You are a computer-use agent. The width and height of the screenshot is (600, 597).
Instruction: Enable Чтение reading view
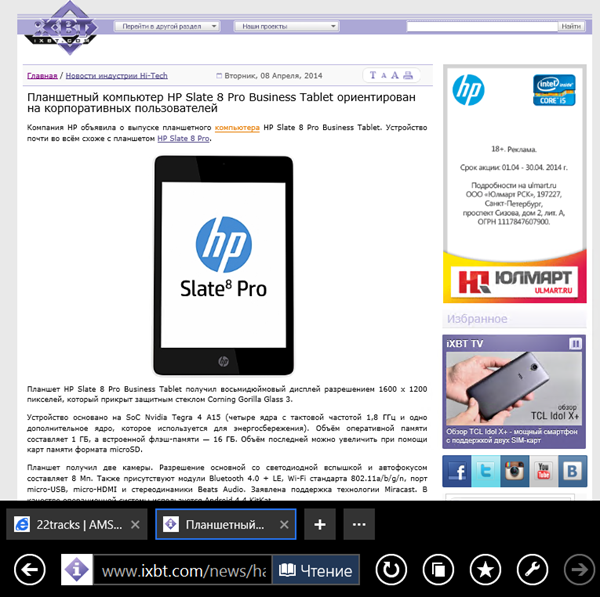(316, 570)
